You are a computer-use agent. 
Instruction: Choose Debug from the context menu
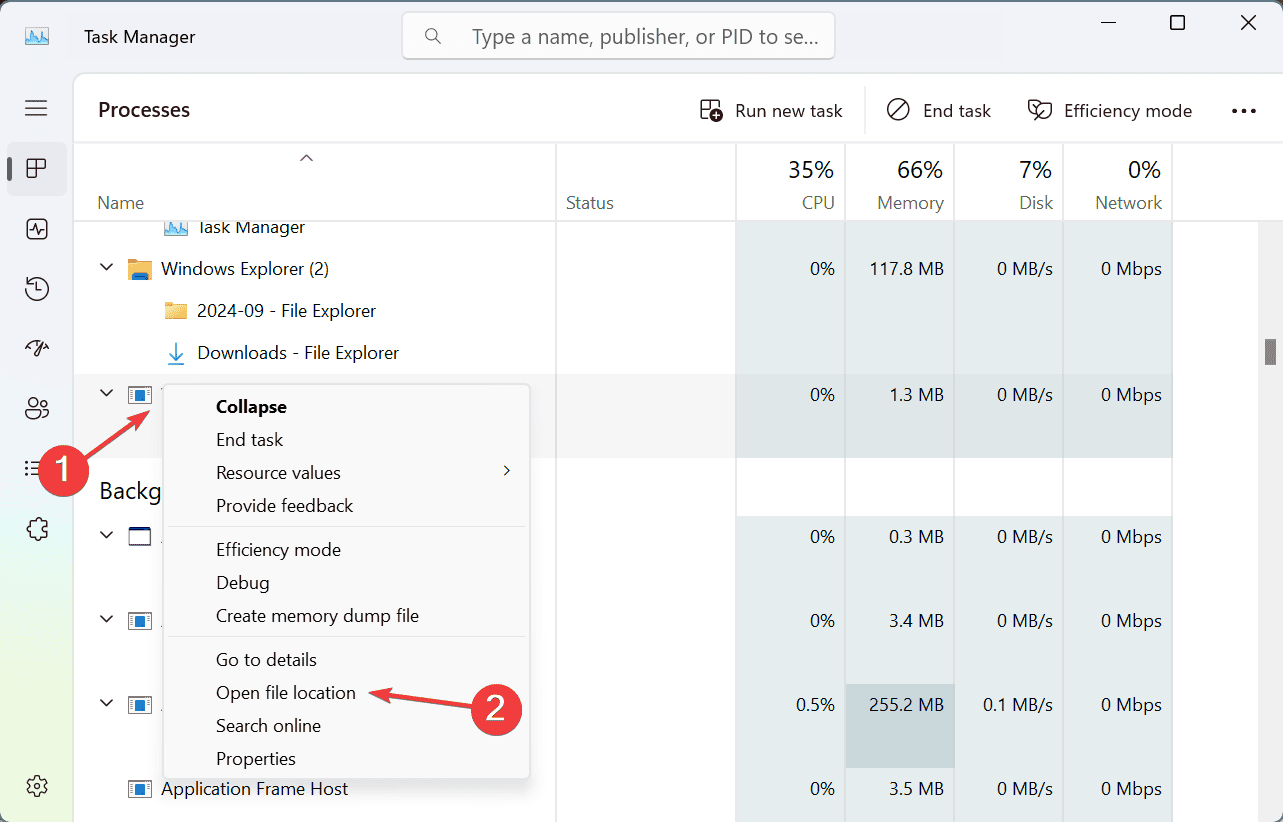tap(346, 583)
